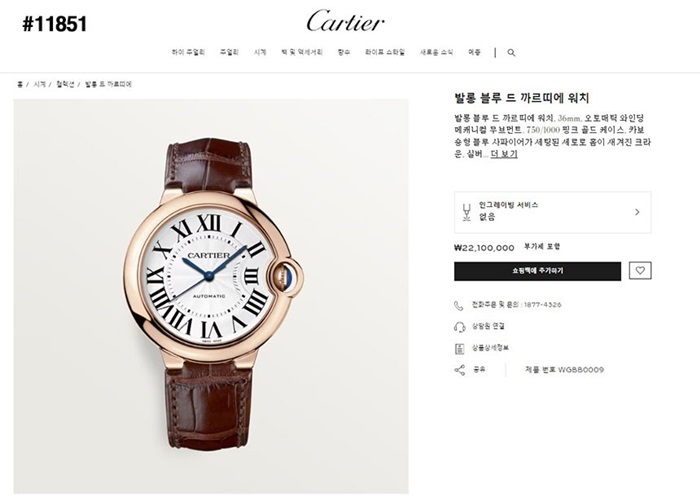The width and height of the screenshot is (700, 497).
Task: Open the 시계 menu item
Action: [260, 52]
